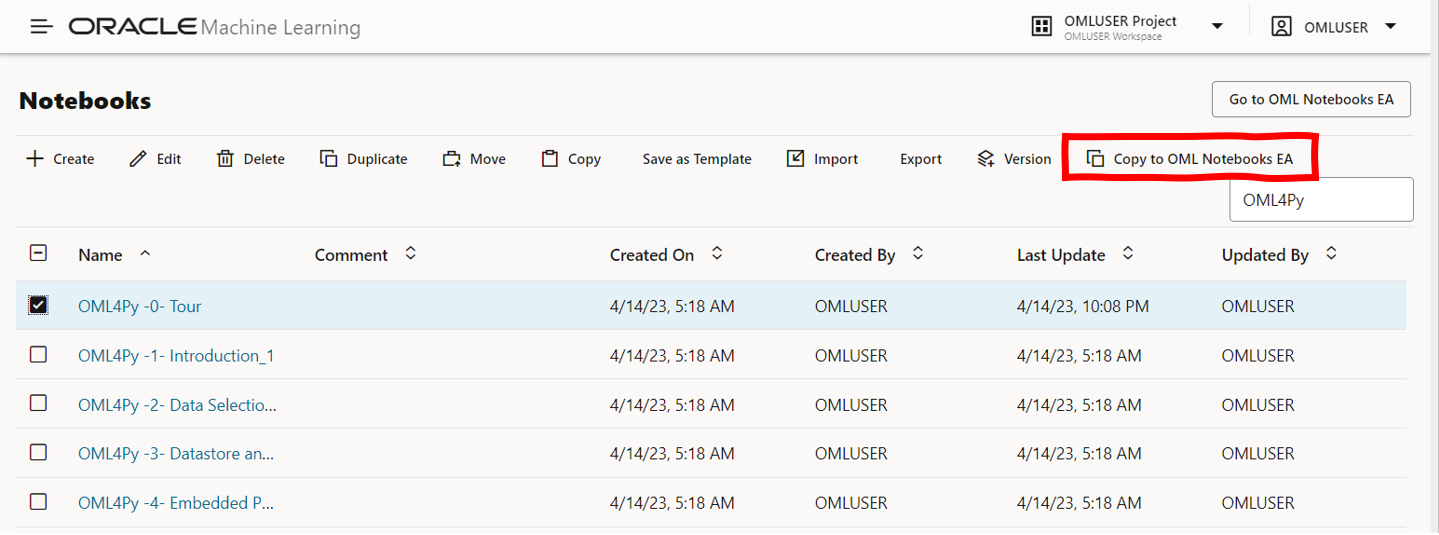Open the OML4Py -3- Datastore notebook link
The height and width of the screenshot is (535, 1439).
pyautogui.click(x=176, y=454)
